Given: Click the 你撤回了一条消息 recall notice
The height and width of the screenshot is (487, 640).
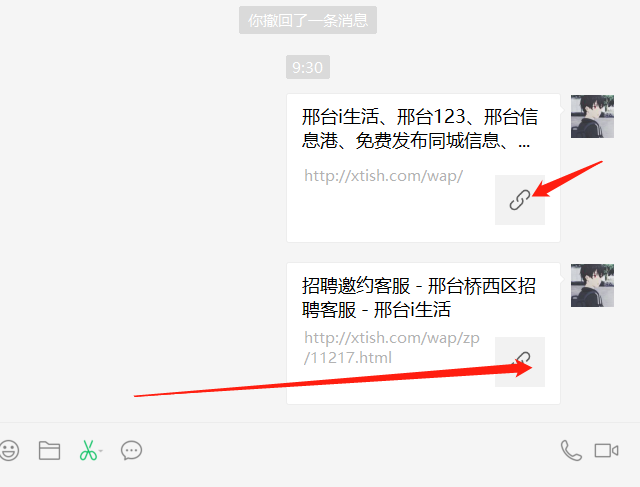Looking at the screenshot, I should [308, 20].
